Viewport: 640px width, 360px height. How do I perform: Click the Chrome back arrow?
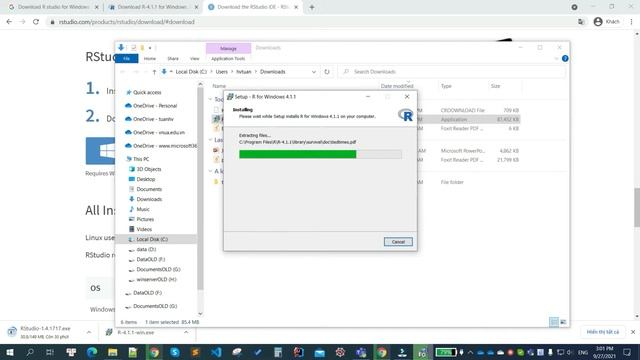[9, 22]
